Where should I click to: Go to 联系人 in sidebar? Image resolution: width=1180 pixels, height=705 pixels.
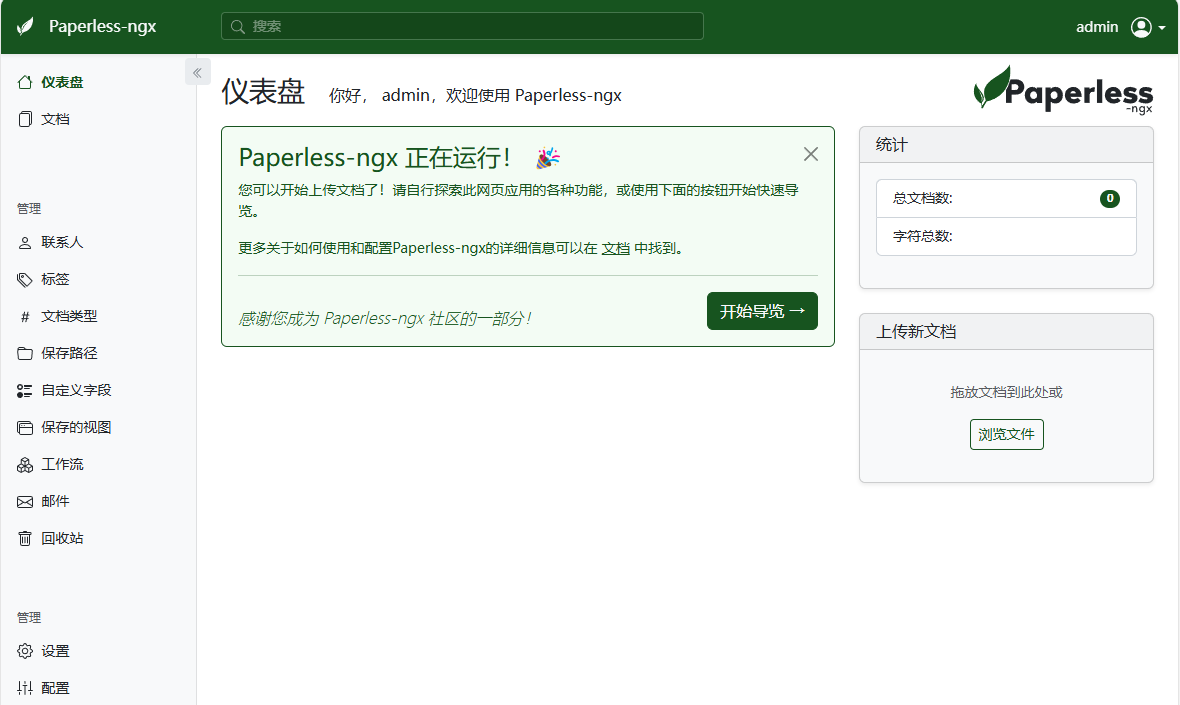tap(62, 242)
